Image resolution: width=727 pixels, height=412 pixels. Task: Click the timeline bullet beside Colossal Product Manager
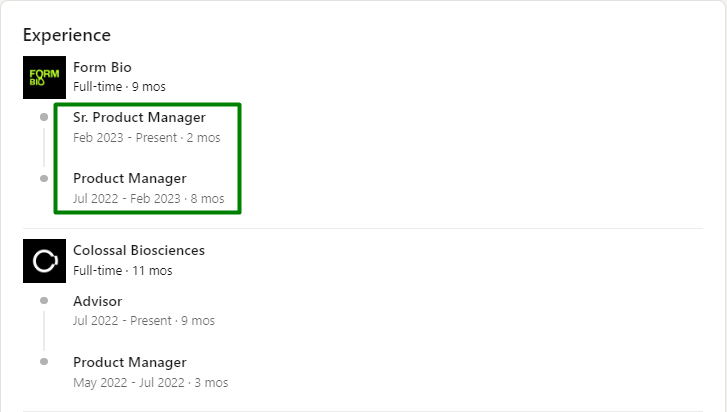(x=44, y=362)
